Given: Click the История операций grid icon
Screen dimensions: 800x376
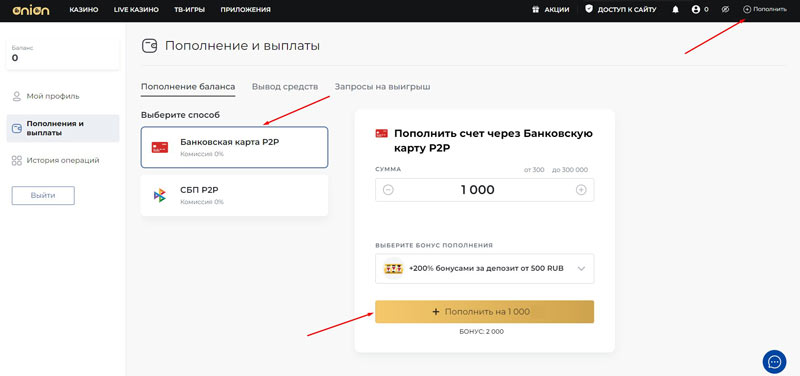Looking at the screenshot, I should click(16, 160).
